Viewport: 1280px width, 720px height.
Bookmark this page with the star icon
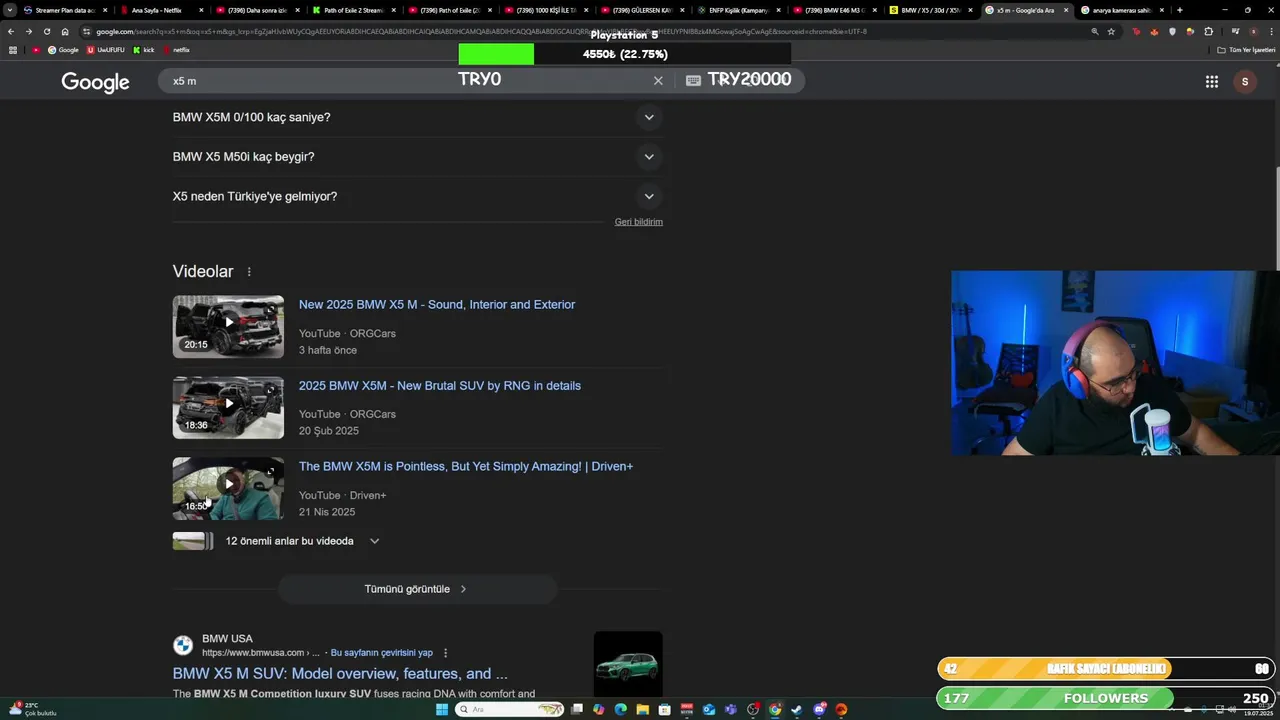click(x=1111, y=31)
